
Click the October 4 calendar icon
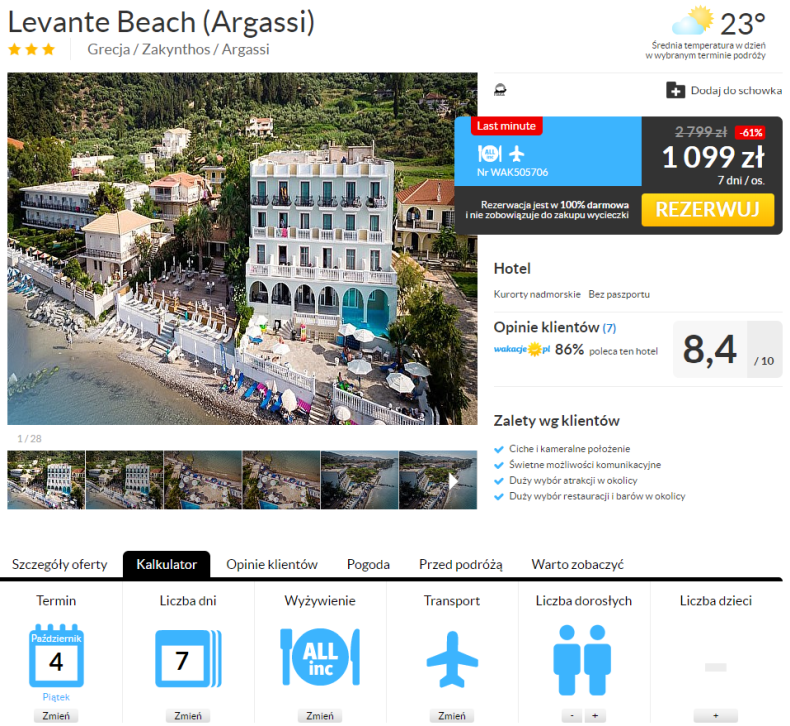coord(56,655)
